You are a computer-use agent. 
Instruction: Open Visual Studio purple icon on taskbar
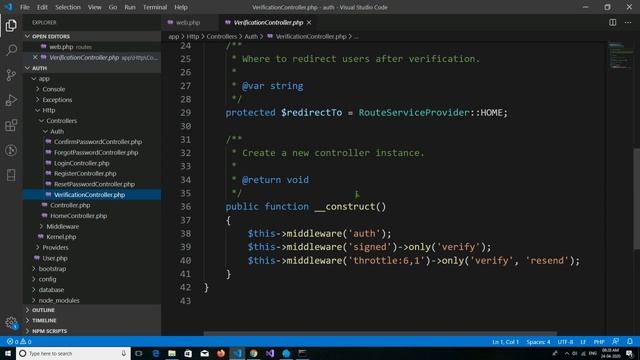point(270,353)
